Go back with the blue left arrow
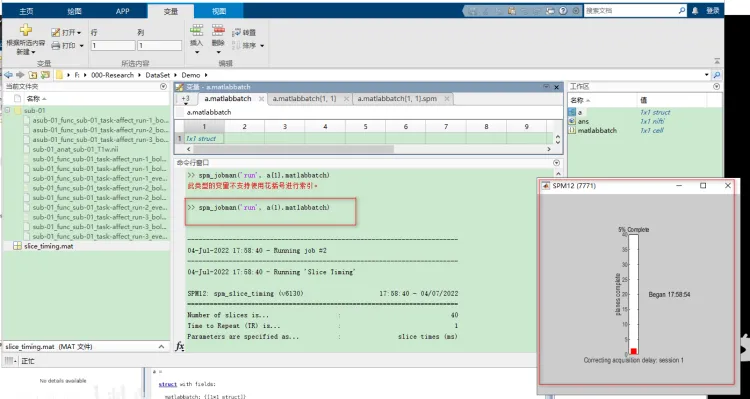This screenshot has height=399, width=750. click(x=8, y=75)
